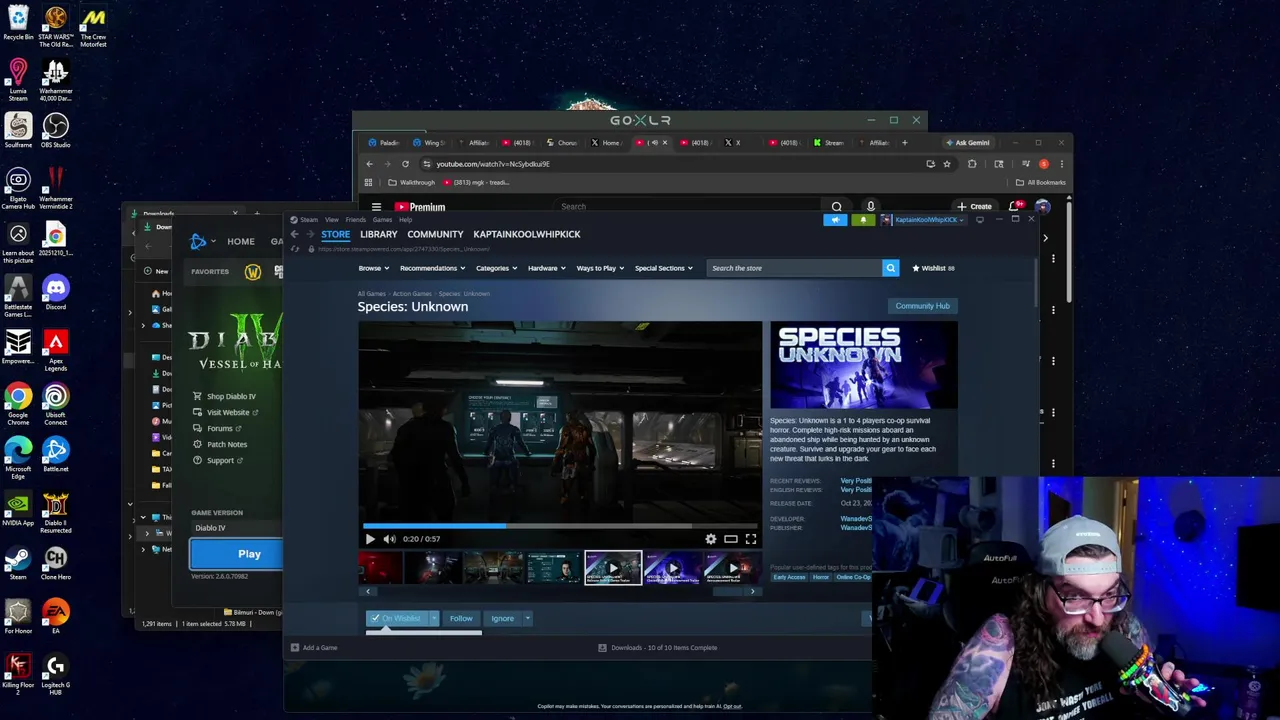Switch to Steam LIBRARY tab

coord(378,234)
